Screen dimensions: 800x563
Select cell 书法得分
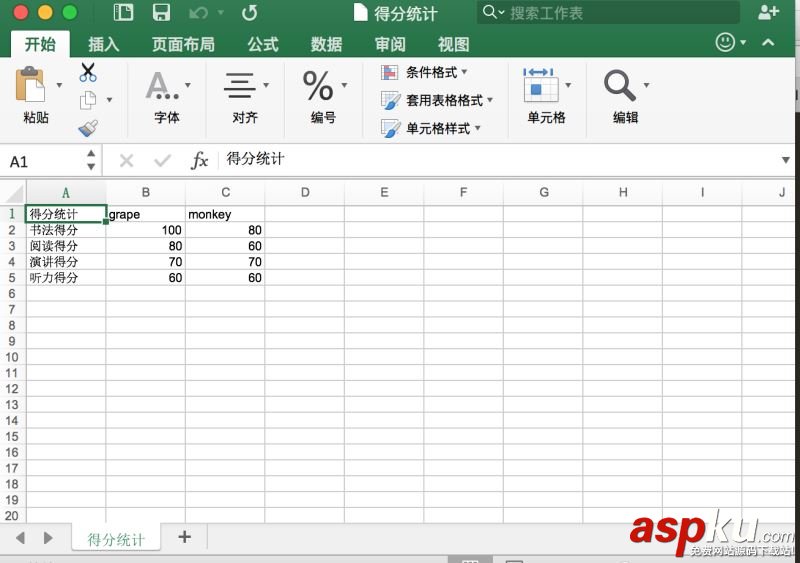pyautogui.click(x=66, y=230)
